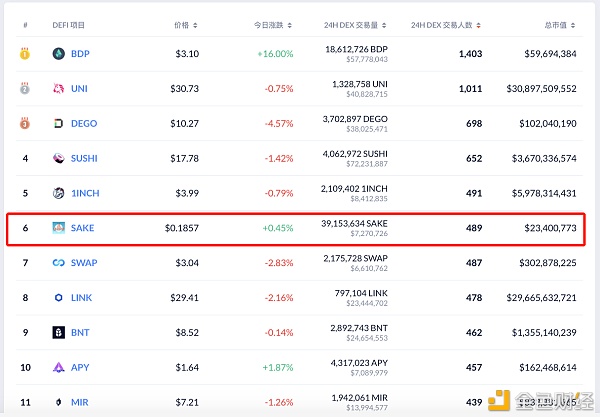Select the SUSHI price $17.78
Viewport: 600px width, 417px height.
(184, 158)
